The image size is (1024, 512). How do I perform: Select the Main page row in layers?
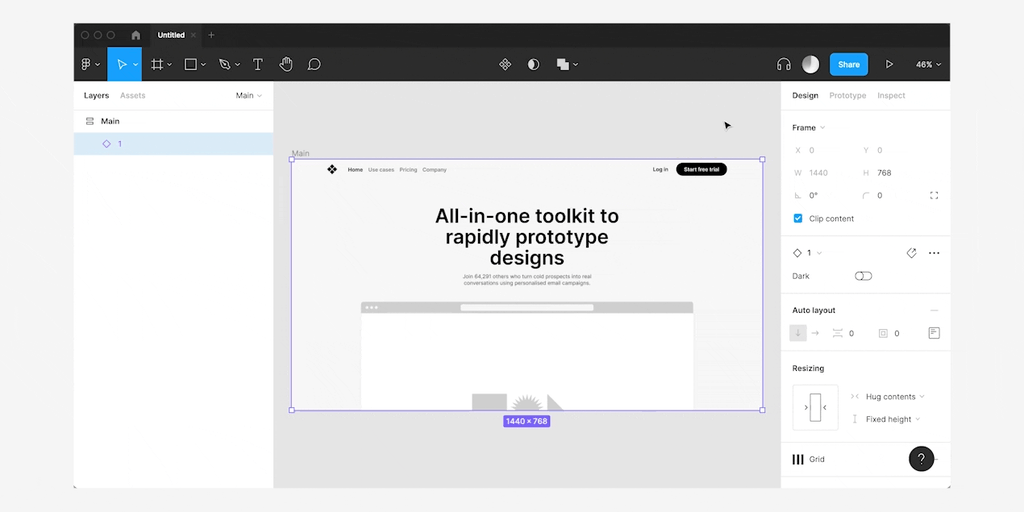coord(173,121)
